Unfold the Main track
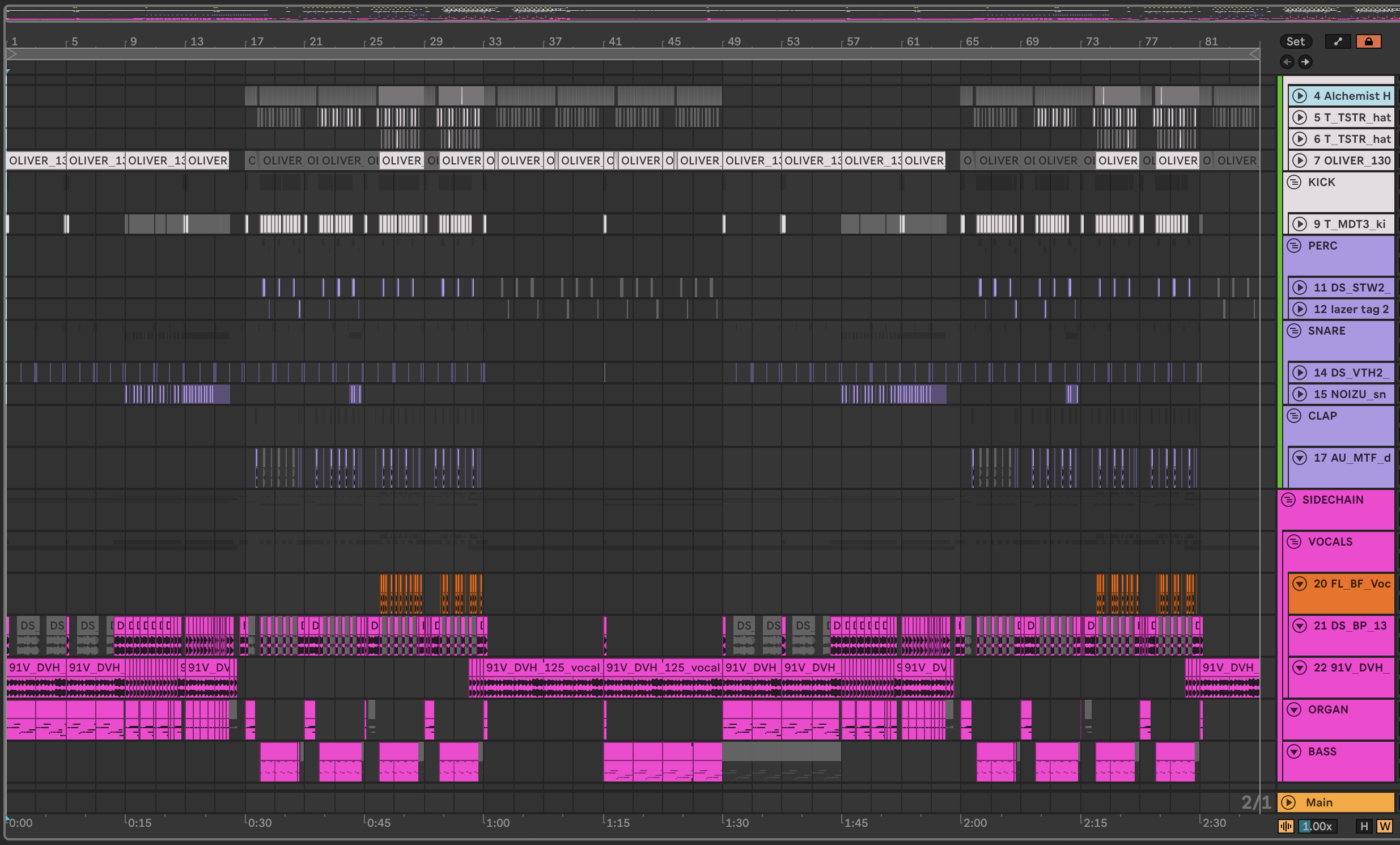1400x845 pixels. point(1288,802)
